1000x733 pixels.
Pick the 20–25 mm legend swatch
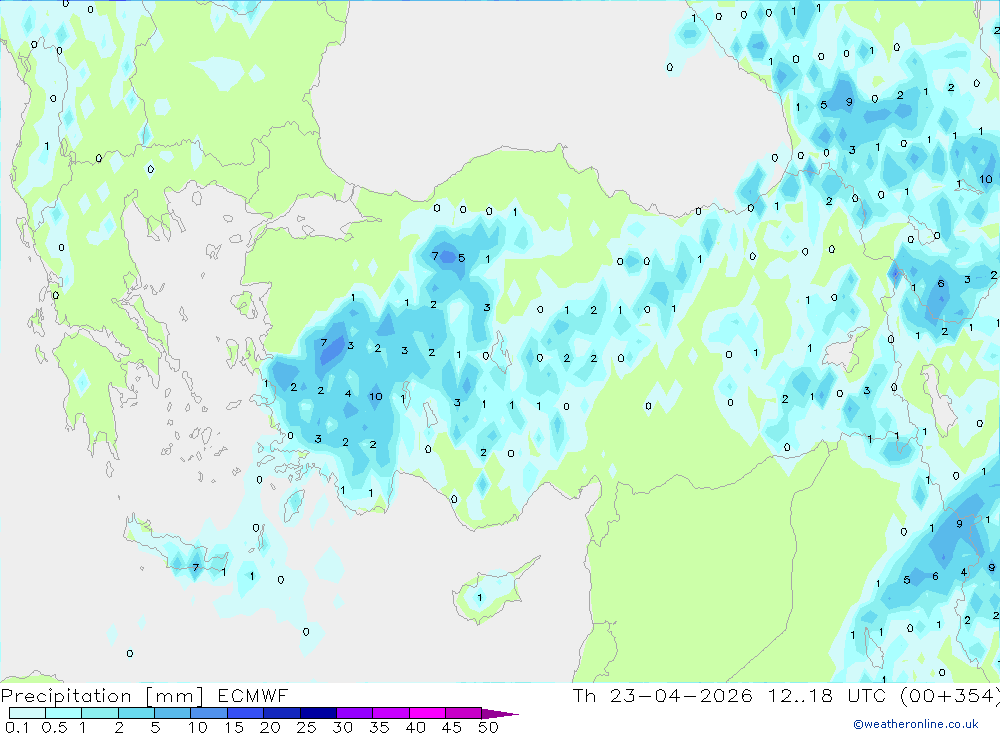coord(282,713)
